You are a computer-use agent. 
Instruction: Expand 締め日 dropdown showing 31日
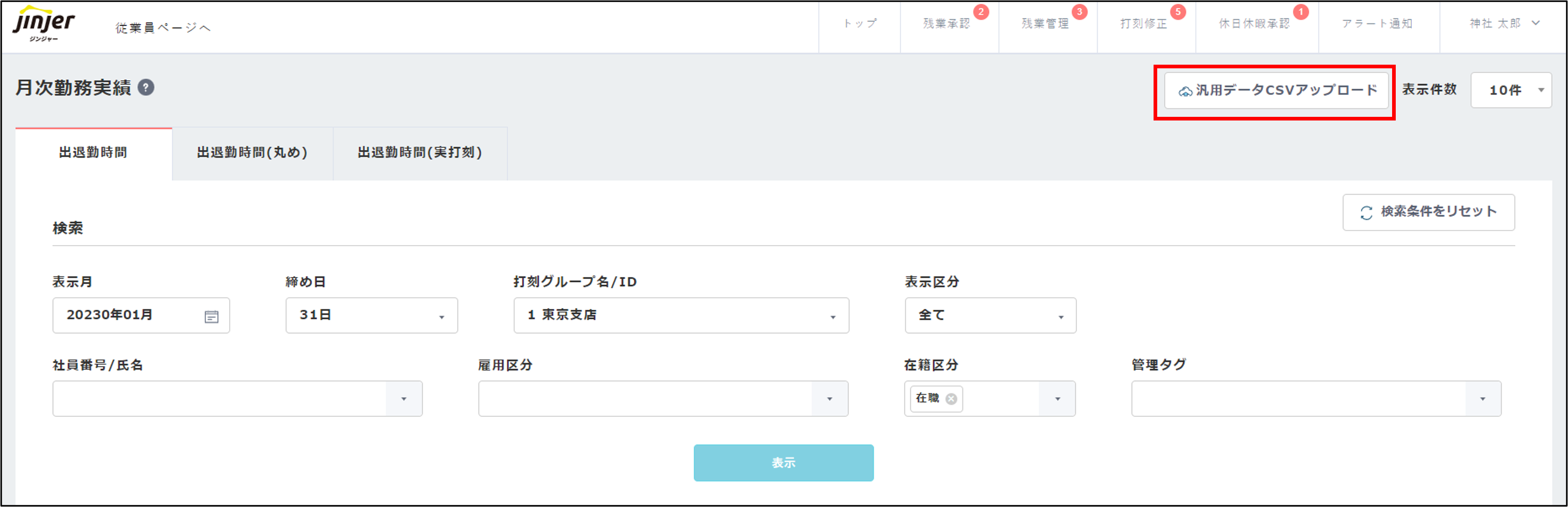(x=371, y=316)
